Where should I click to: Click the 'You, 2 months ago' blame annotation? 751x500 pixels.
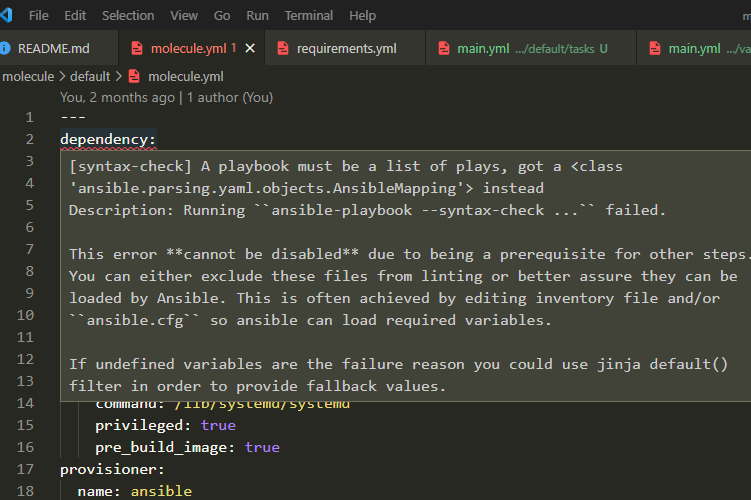pos(117,98)
